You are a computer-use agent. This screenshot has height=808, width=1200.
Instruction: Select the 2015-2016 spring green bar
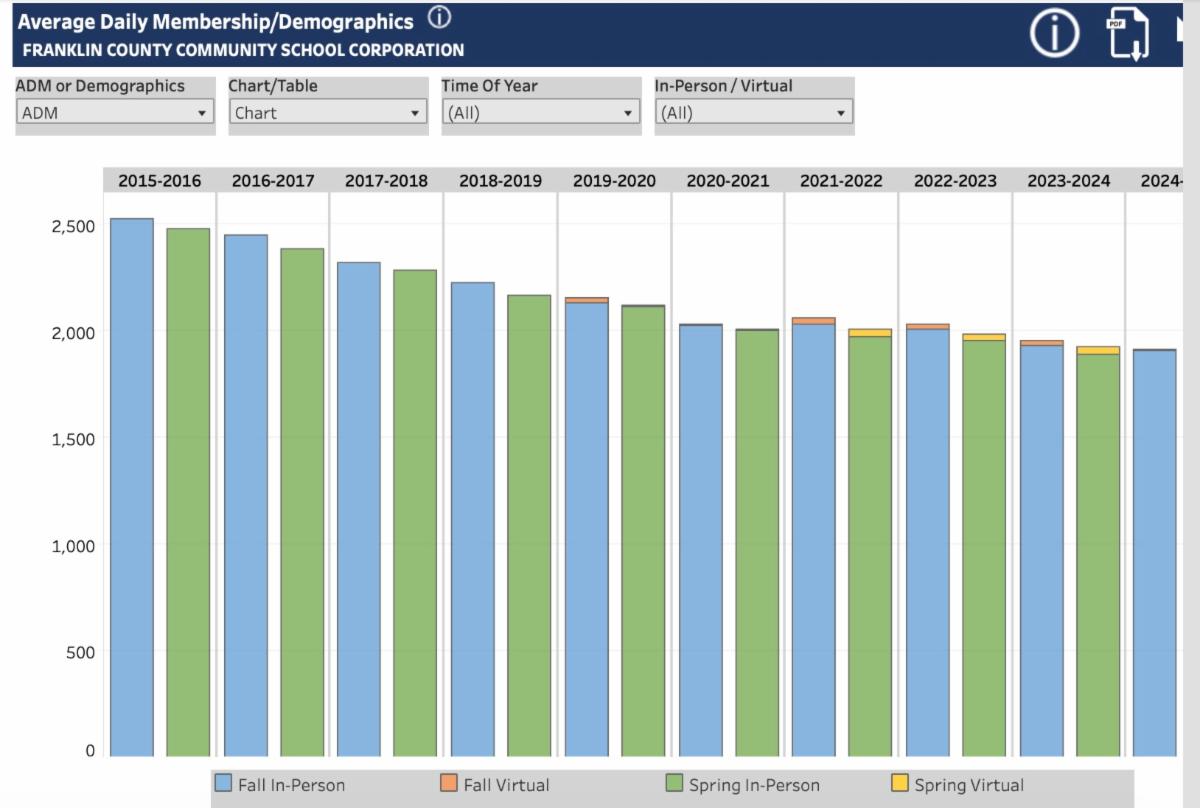pyautogui.click(x=188, y=492)
